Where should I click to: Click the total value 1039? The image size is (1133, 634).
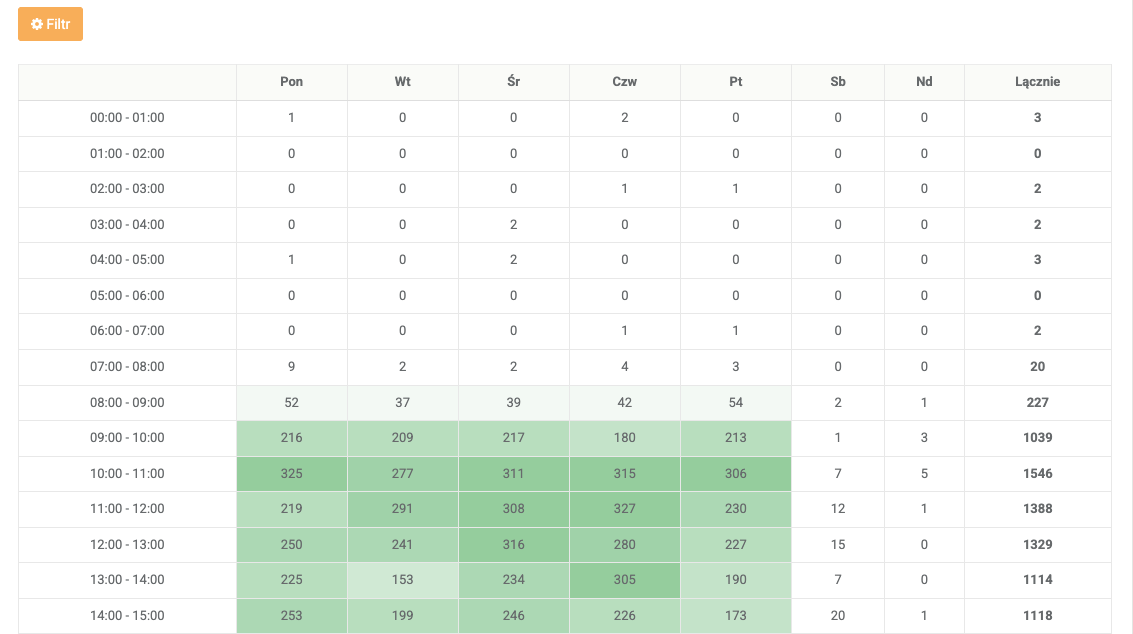[1037, 438]
